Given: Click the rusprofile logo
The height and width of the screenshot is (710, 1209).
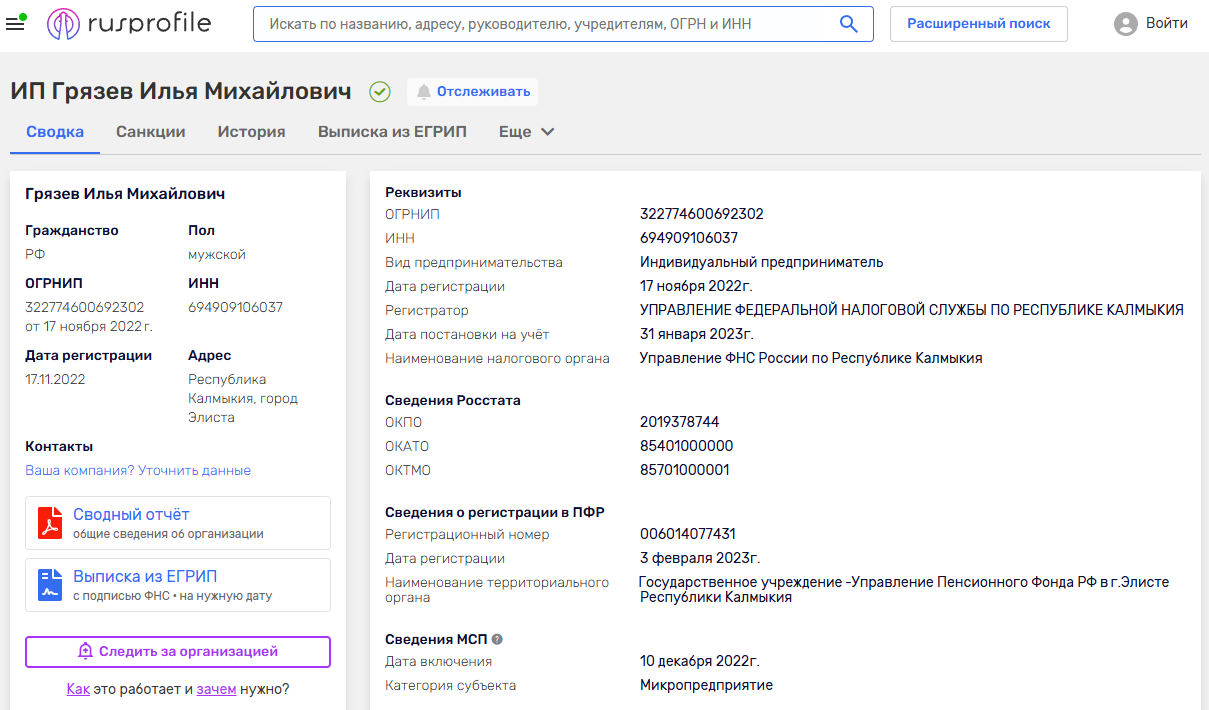Looking at the screenshot, I should click(129, 23).
